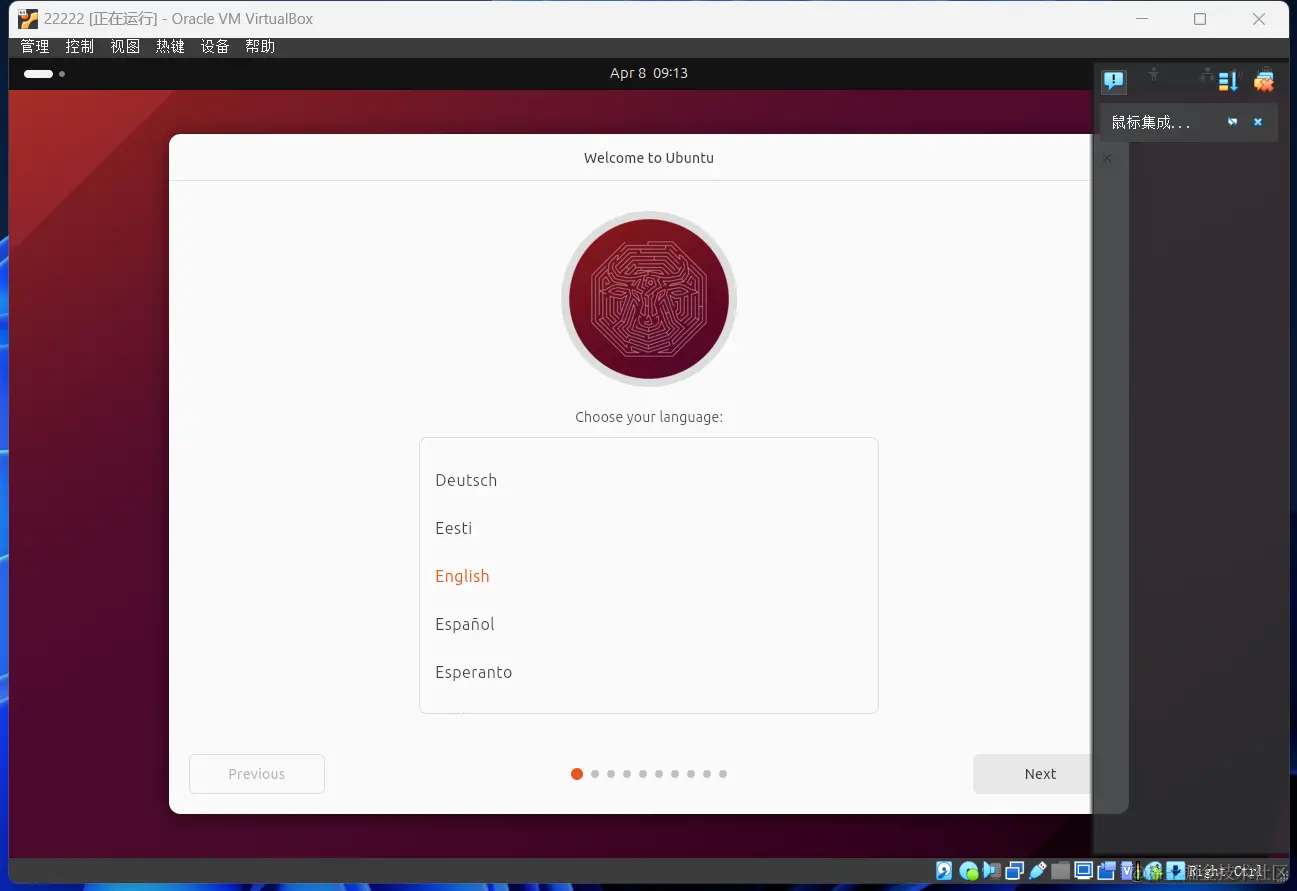This screenshot has width=1297, height=891.
Task: Click the Previous button
Action: coord(257,774)
